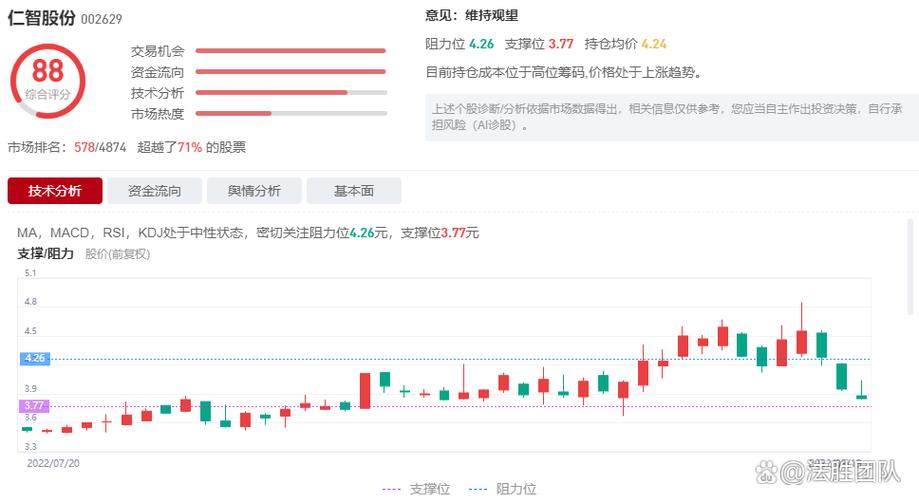Click the blue 4.26 resistance price tag

click(34, 358)
